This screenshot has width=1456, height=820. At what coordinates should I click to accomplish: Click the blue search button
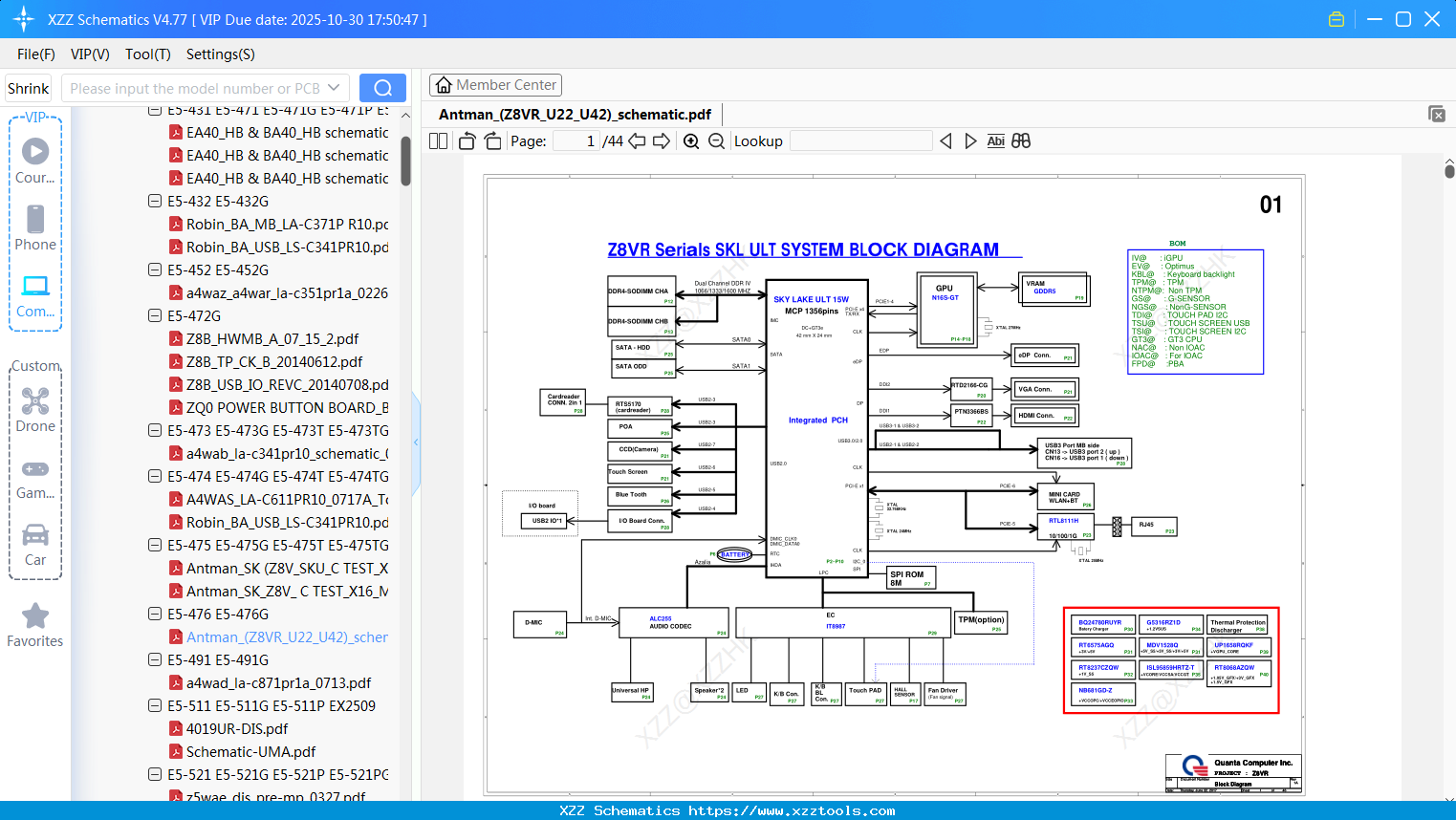pos(382,88)
